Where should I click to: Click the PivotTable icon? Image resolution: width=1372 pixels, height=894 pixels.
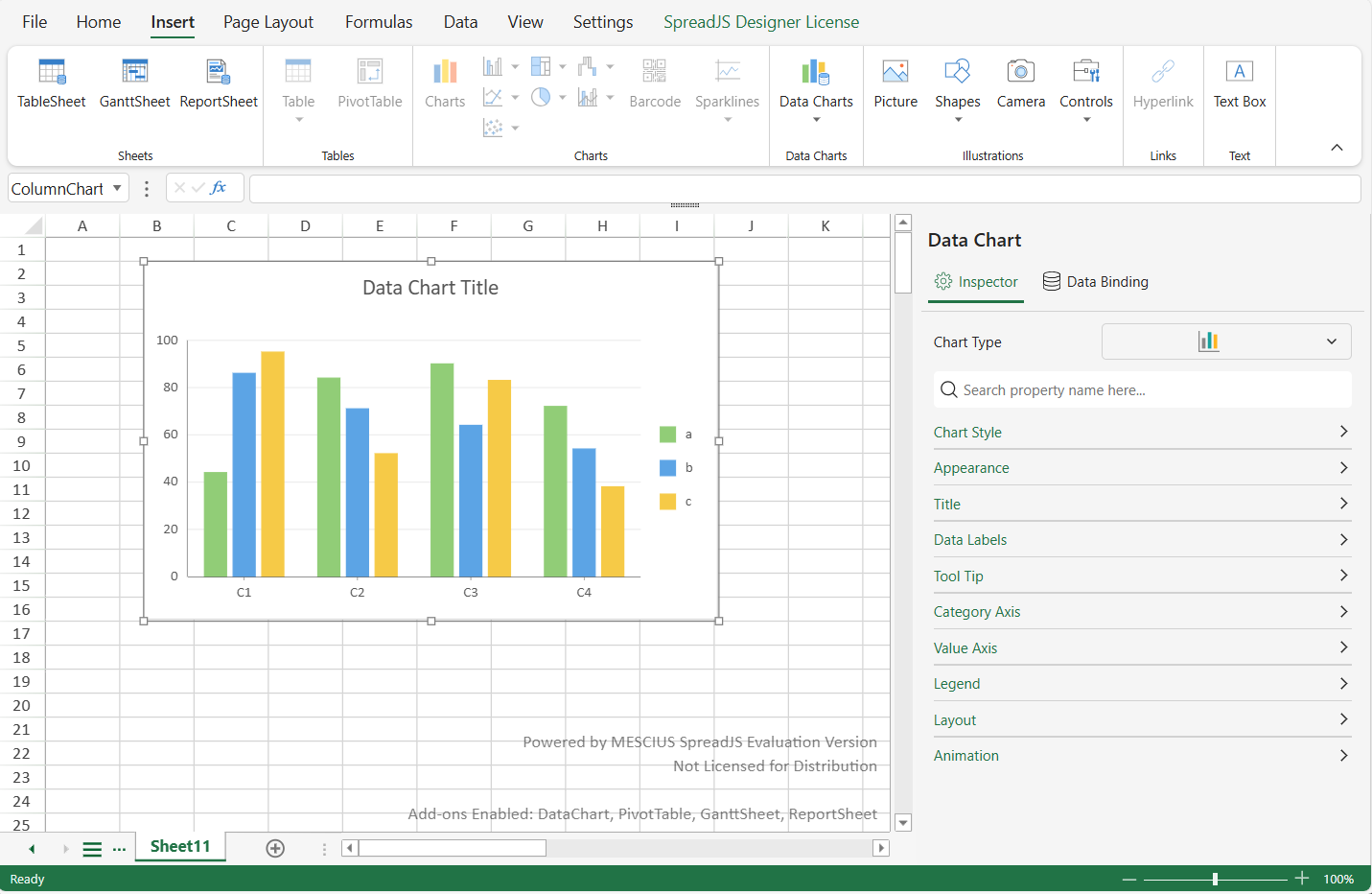[370, 71]
